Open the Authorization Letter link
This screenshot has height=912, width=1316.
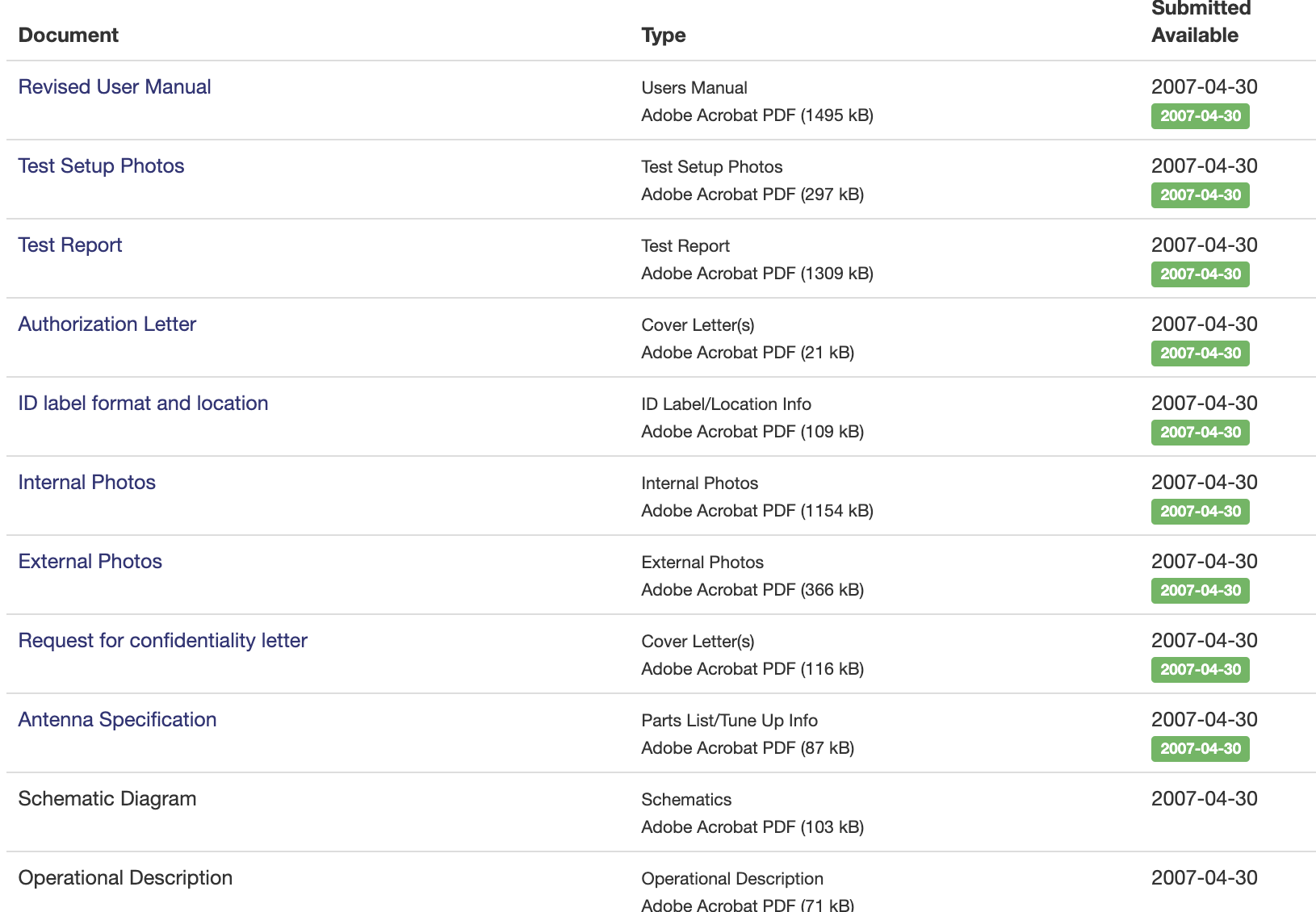pyautogui.click(x=107, y=324)
